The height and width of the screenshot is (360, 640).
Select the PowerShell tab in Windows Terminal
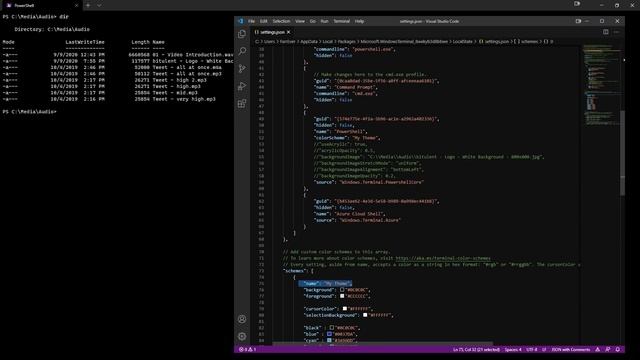pos(41,5)
